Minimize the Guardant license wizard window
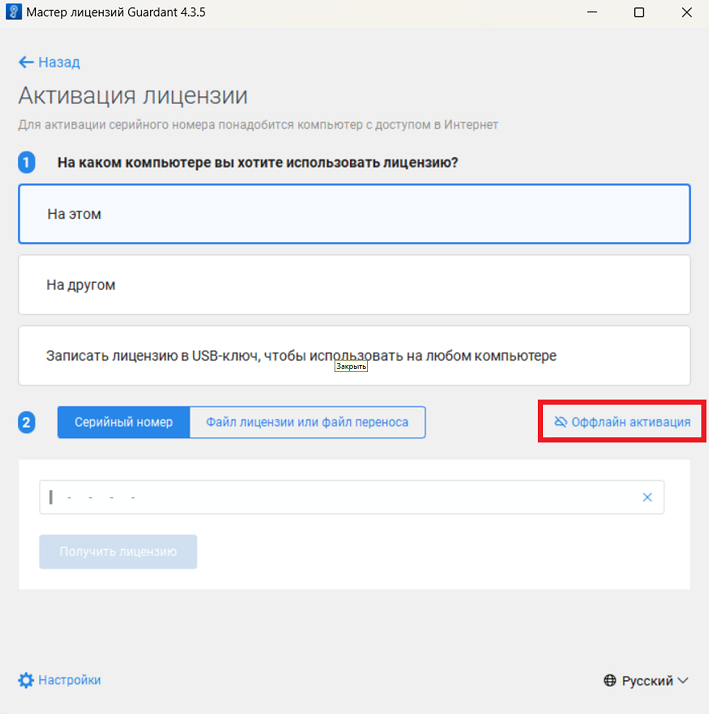 coord(592,13)
